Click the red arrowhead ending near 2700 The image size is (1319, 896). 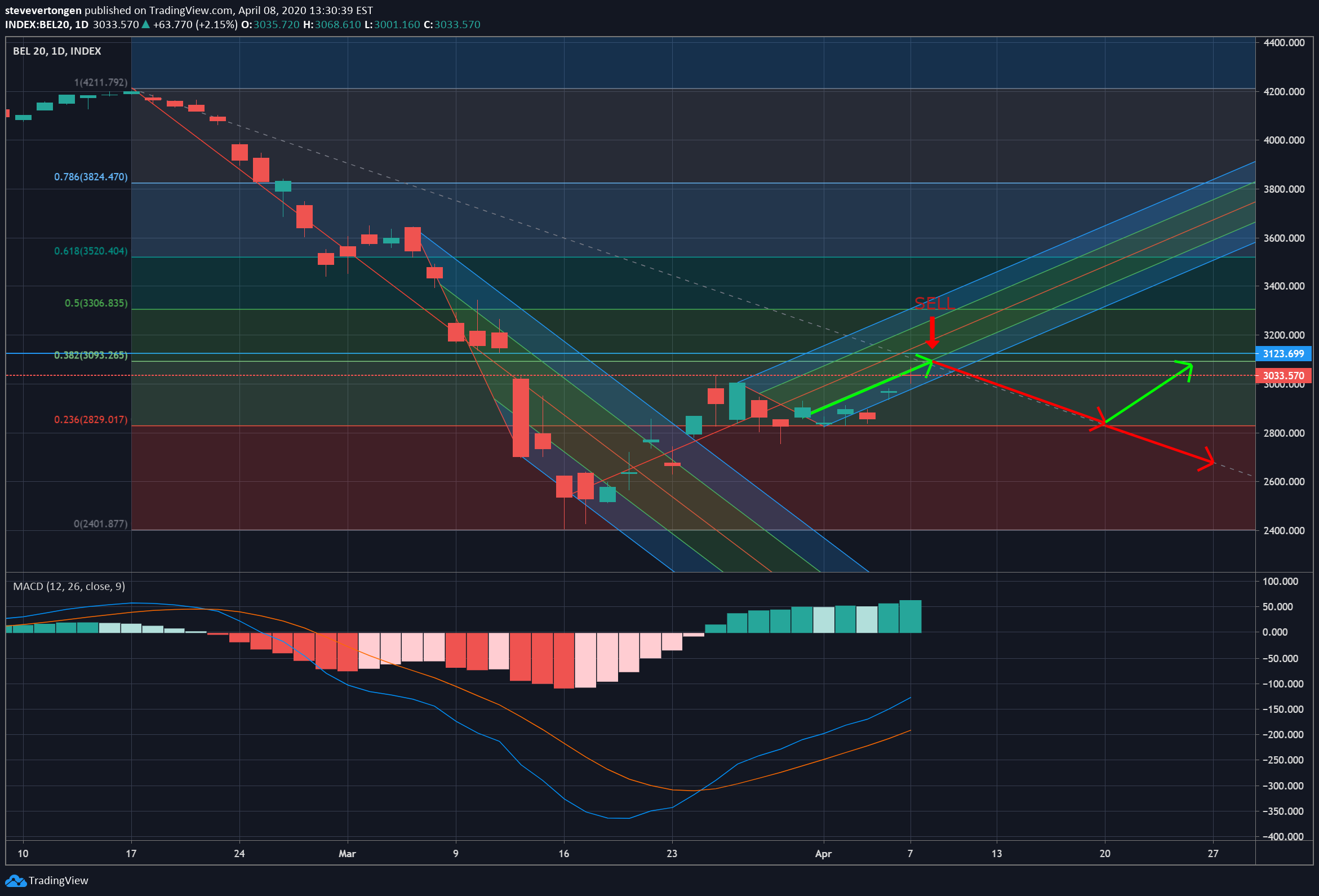pos(1208,461)
